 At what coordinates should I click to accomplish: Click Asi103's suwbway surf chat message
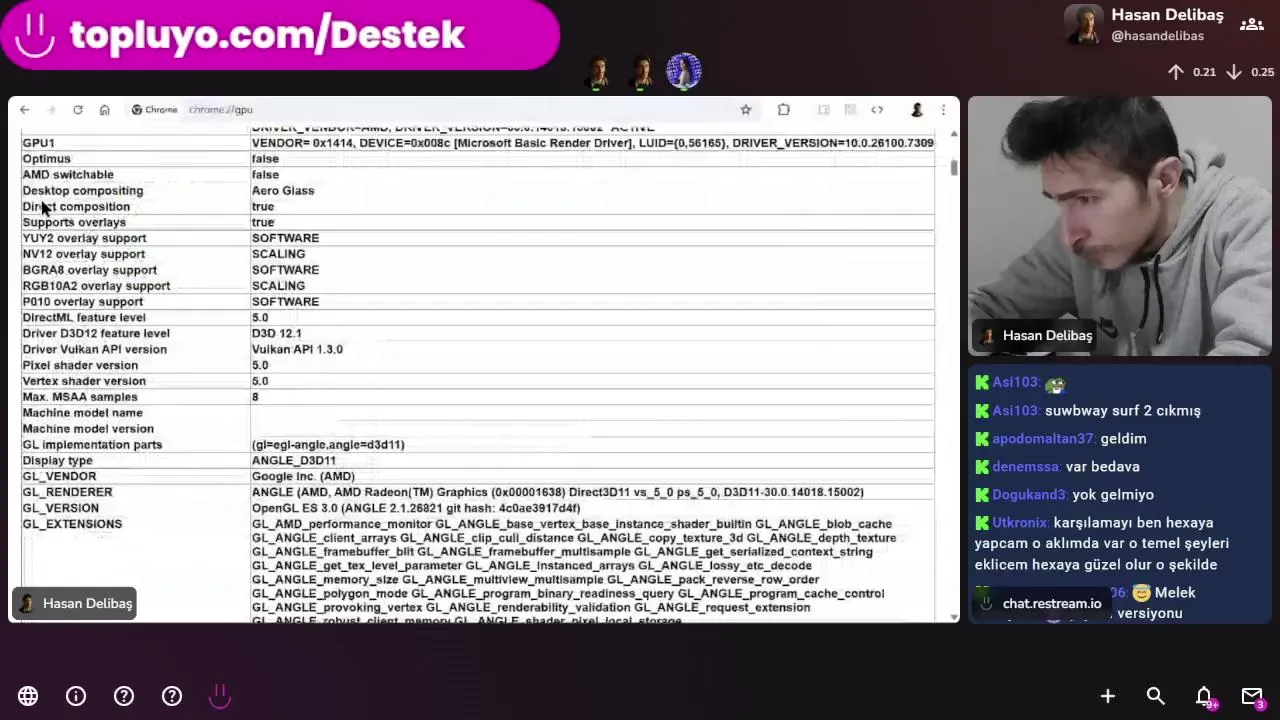coord(1123,411)
